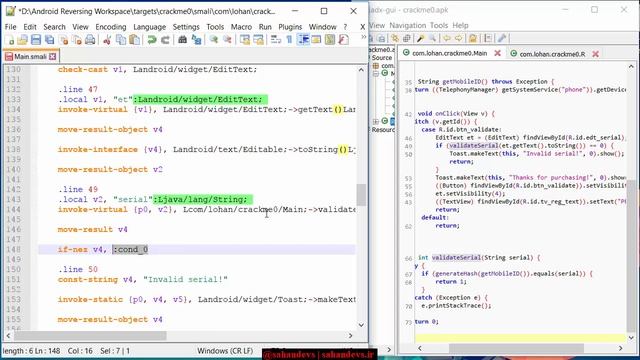Click scroll down arrow in Notepad++ editor
Viewport: 640px width, 360px height.
(361, 325)
